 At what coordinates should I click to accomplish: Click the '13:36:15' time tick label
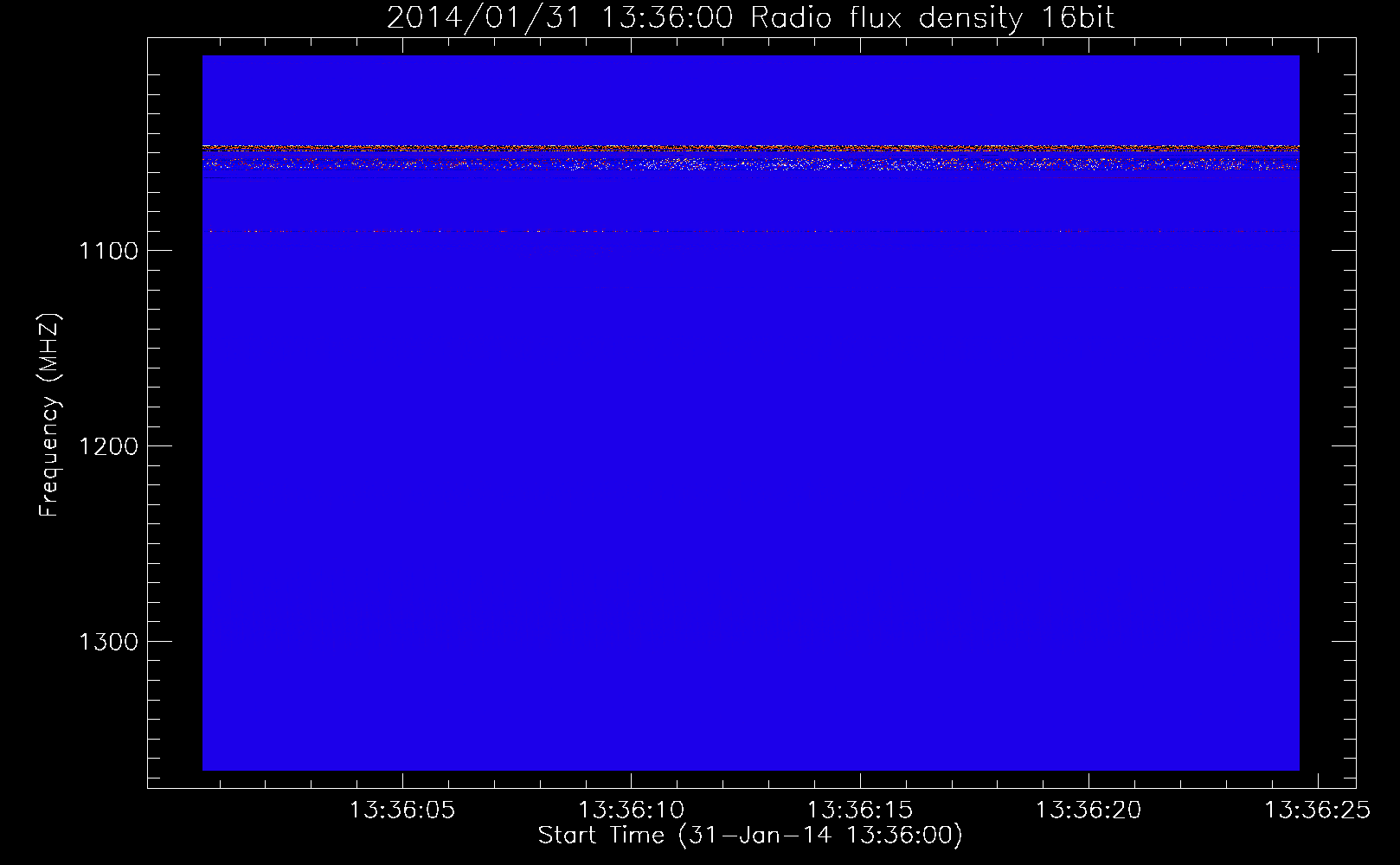860,811
